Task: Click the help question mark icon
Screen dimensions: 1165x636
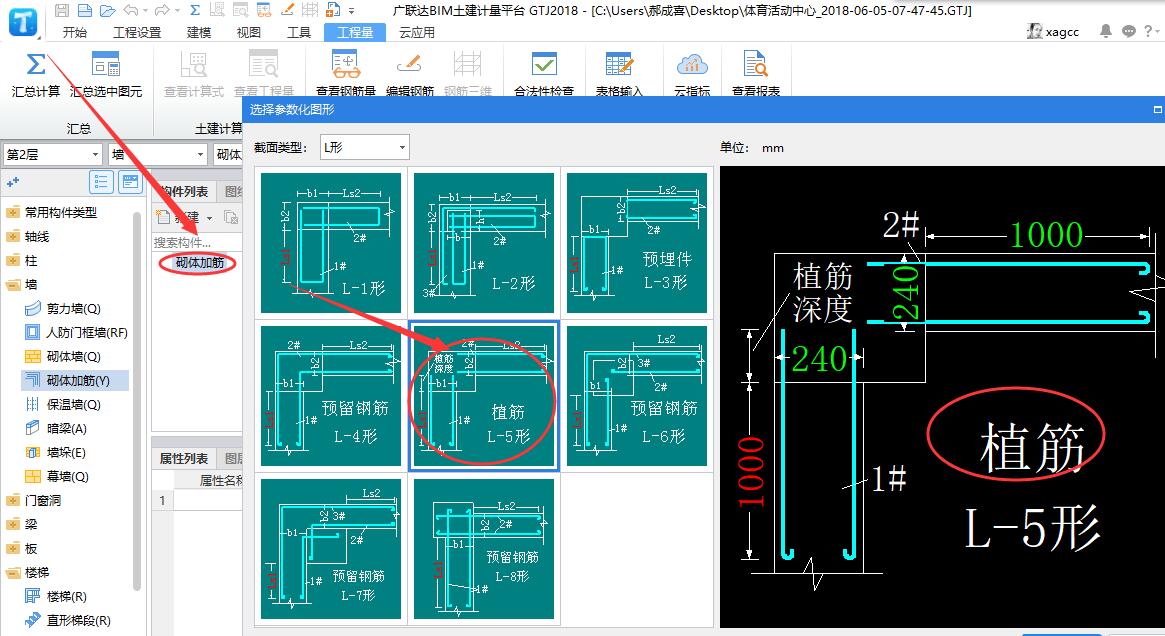Action: pos(1148,31)
